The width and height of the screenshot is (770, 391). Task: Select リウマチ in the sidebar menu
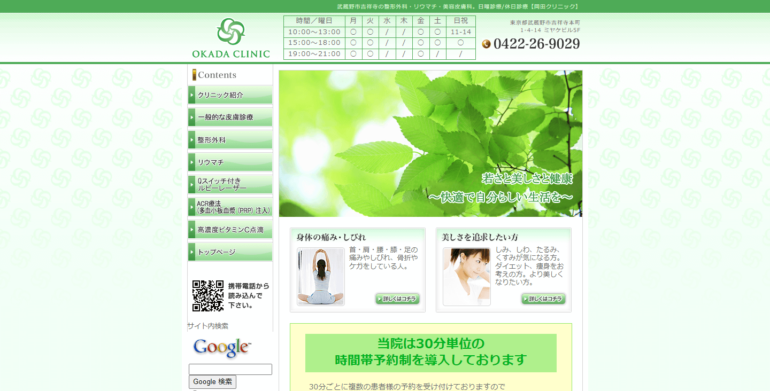point(230,162)
